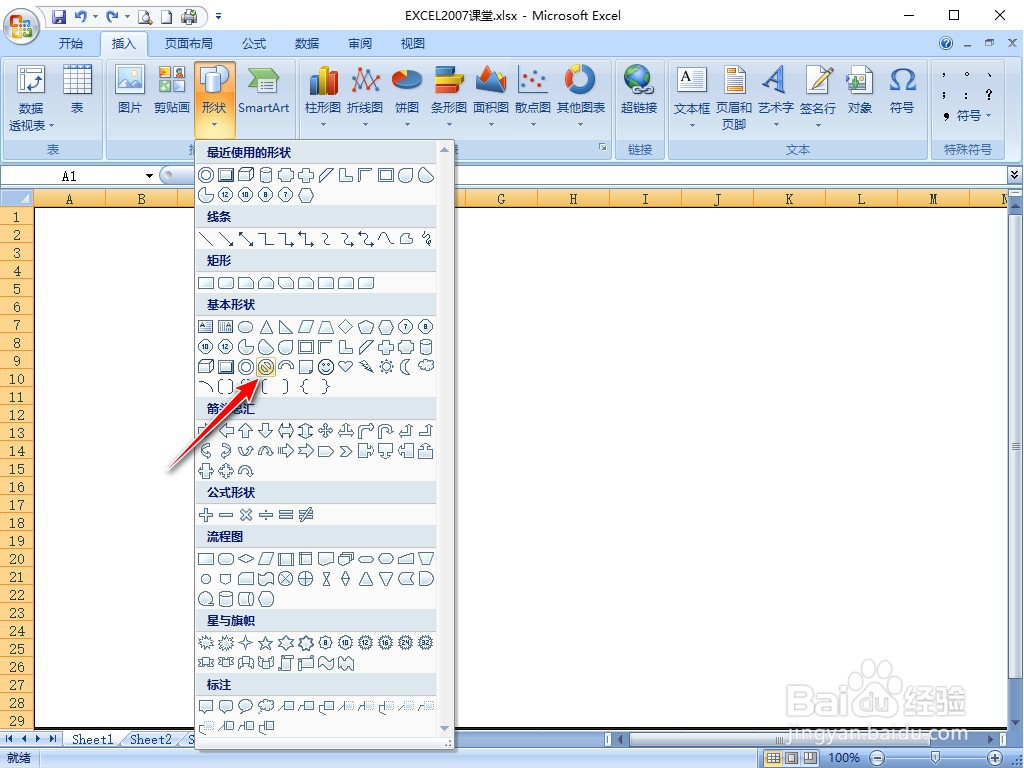Choose the Heart shape
This screenshot has height=768, width=1024.
pyautogui.click(x=345, y=366)
